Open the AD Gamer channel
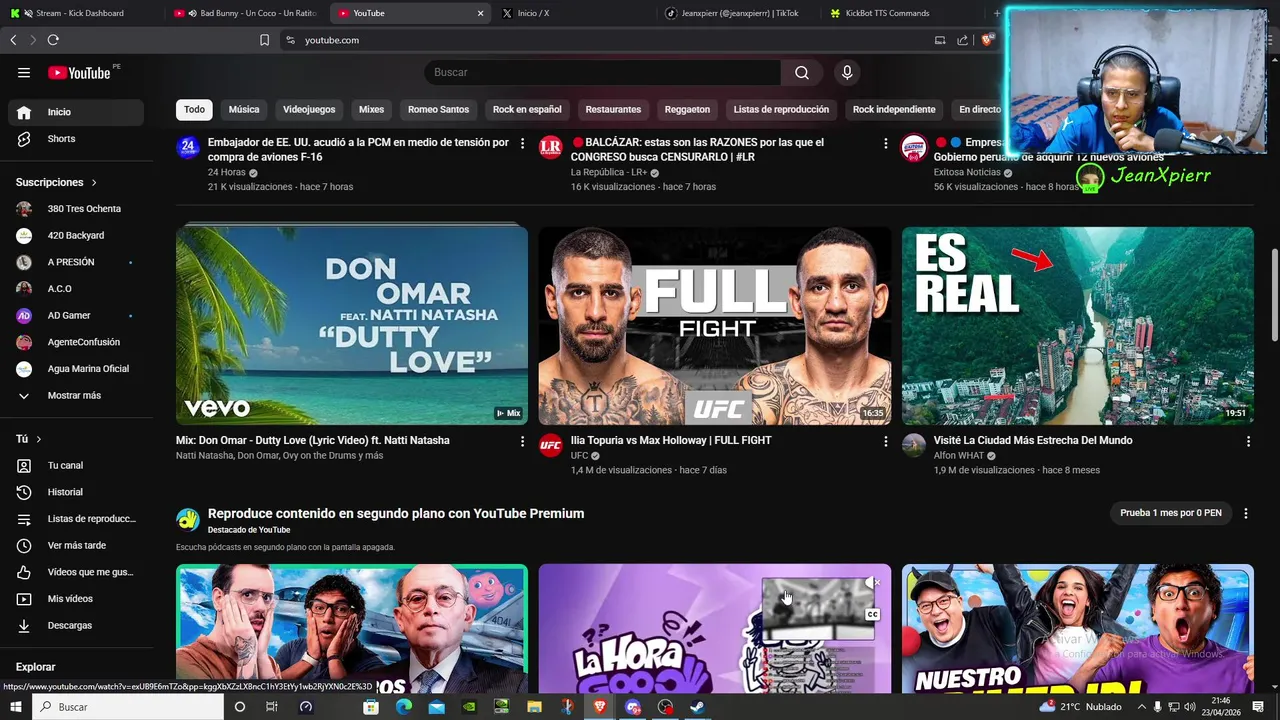Viewport: 1280px width, 720px height. [x=76, y=316]
